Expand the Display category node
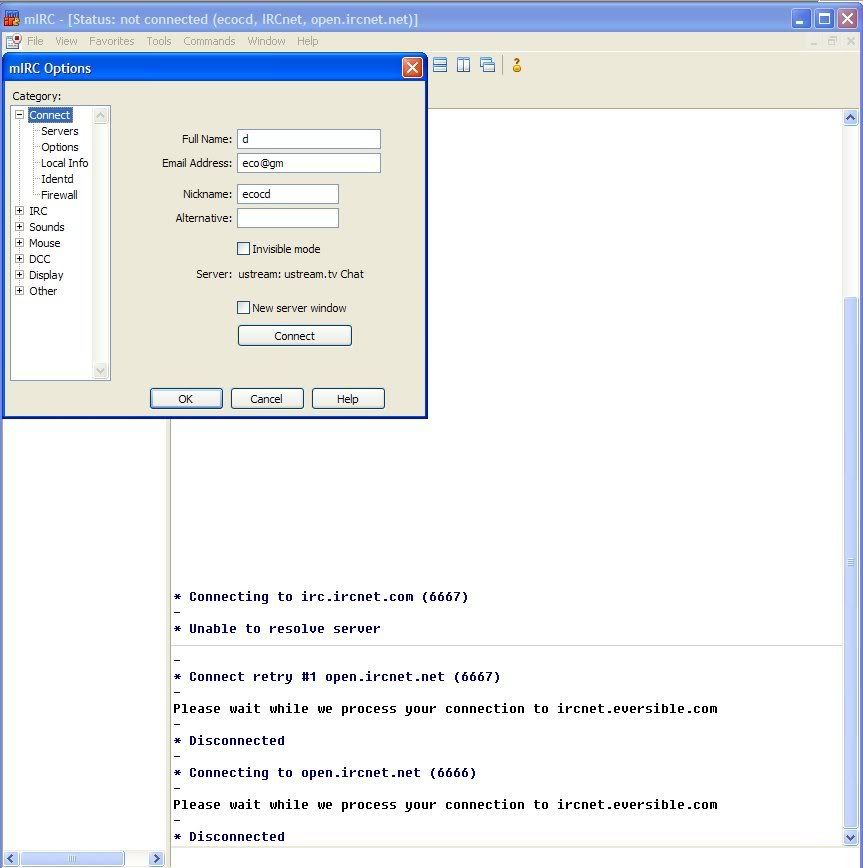 [x=19, y=275]
